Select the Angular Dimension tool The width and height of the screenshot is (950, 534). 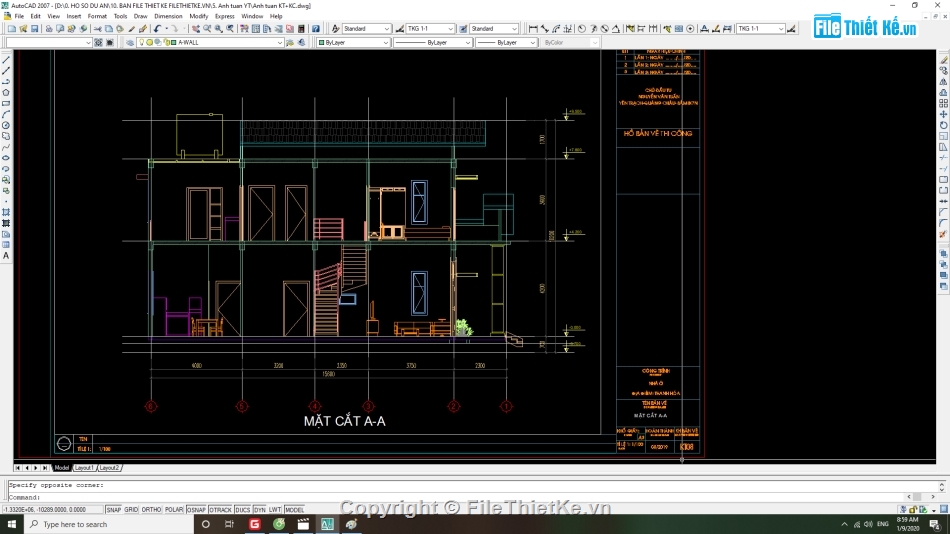616,28
